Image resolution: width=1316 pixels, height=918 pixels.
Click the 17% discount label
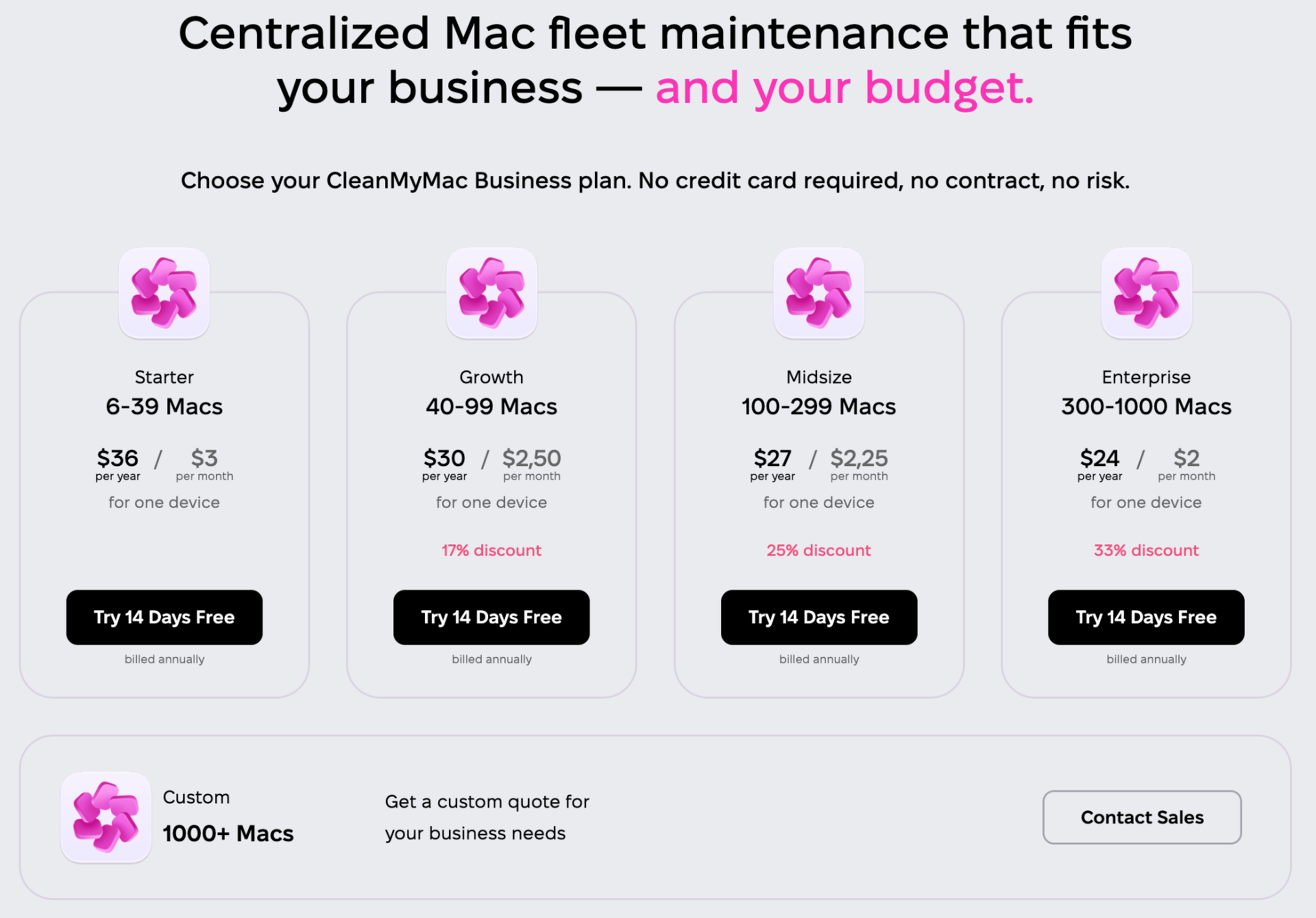[491, 551]
